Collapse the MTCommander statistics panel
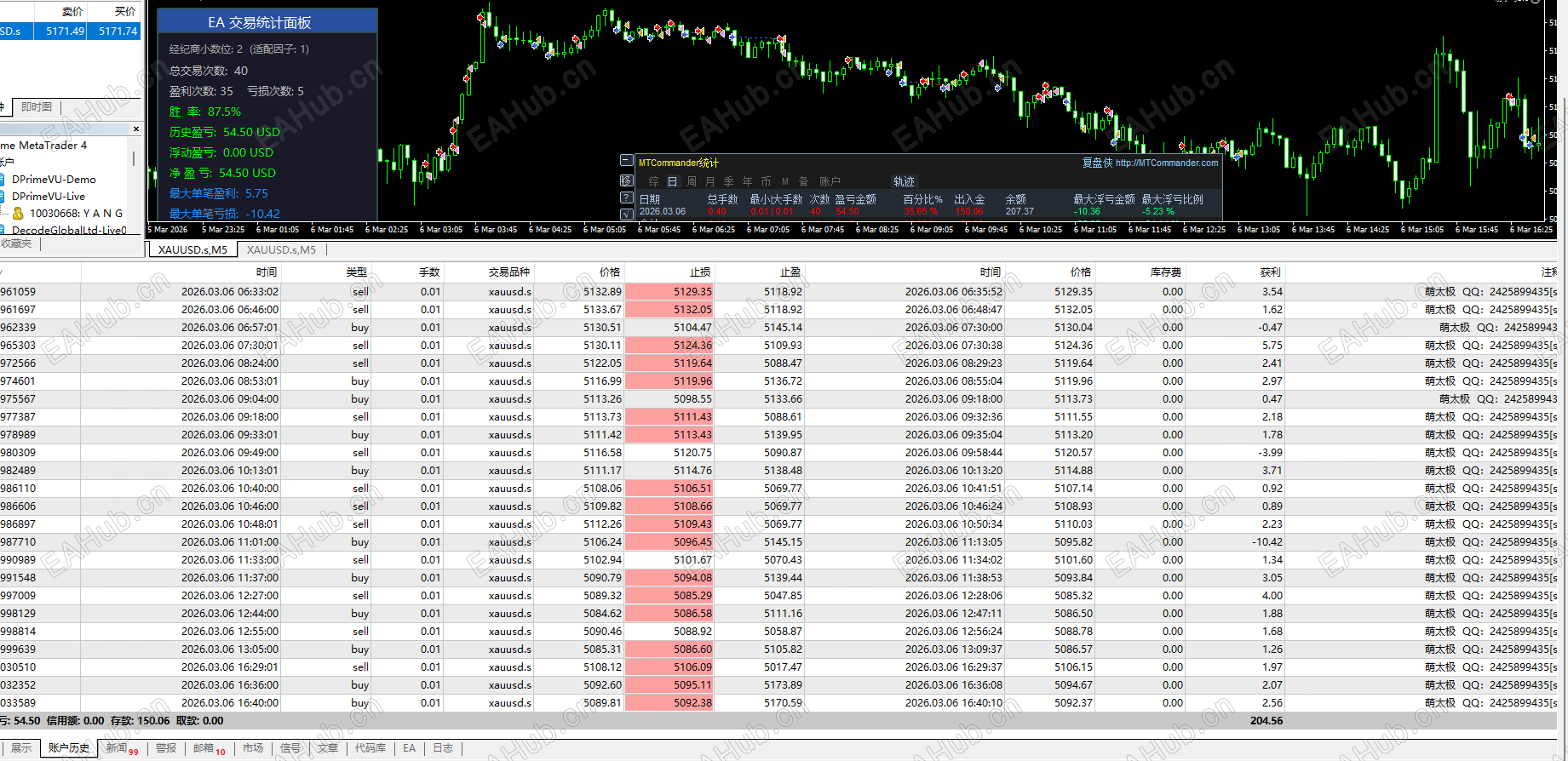 pyautogui.click(x=627, y=161)
